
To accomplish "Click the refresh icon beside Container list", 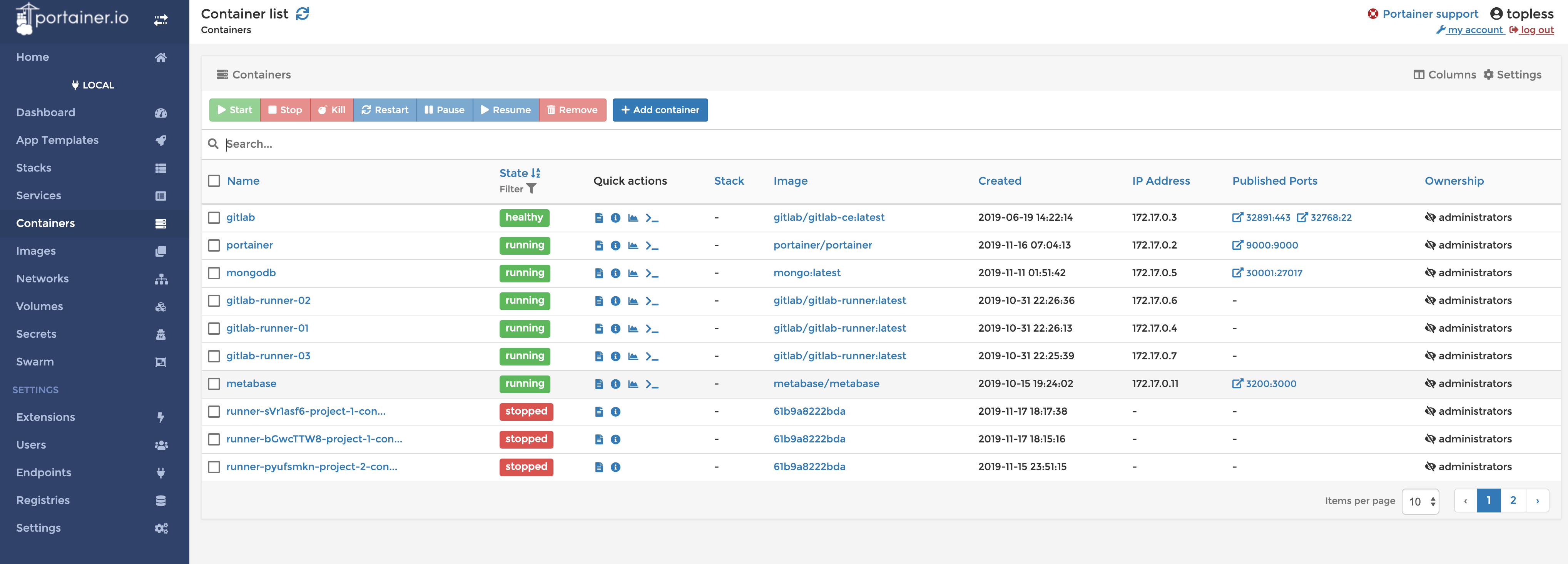I will pyautogui.click(x=303, y=13).
